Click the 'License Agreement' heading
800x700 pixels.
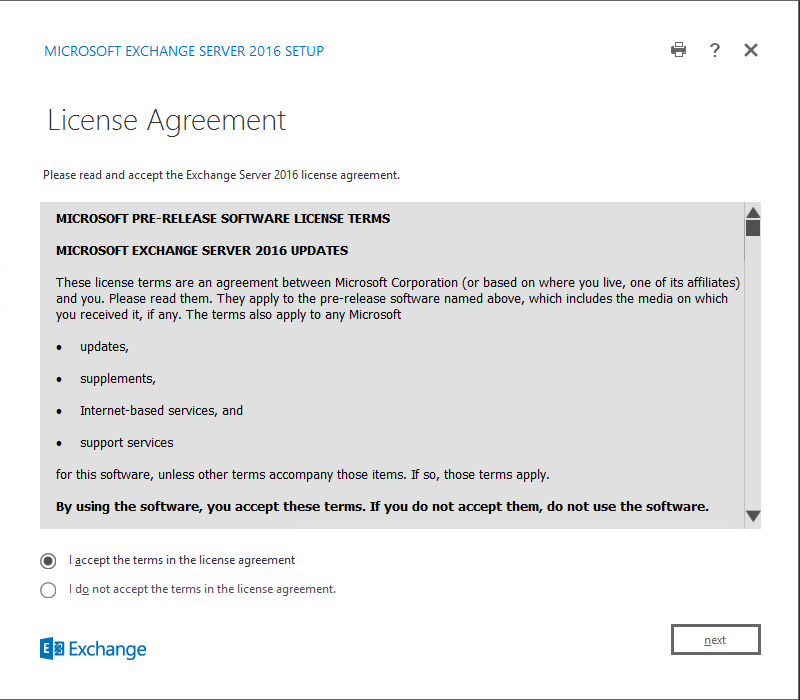point(166,121)
